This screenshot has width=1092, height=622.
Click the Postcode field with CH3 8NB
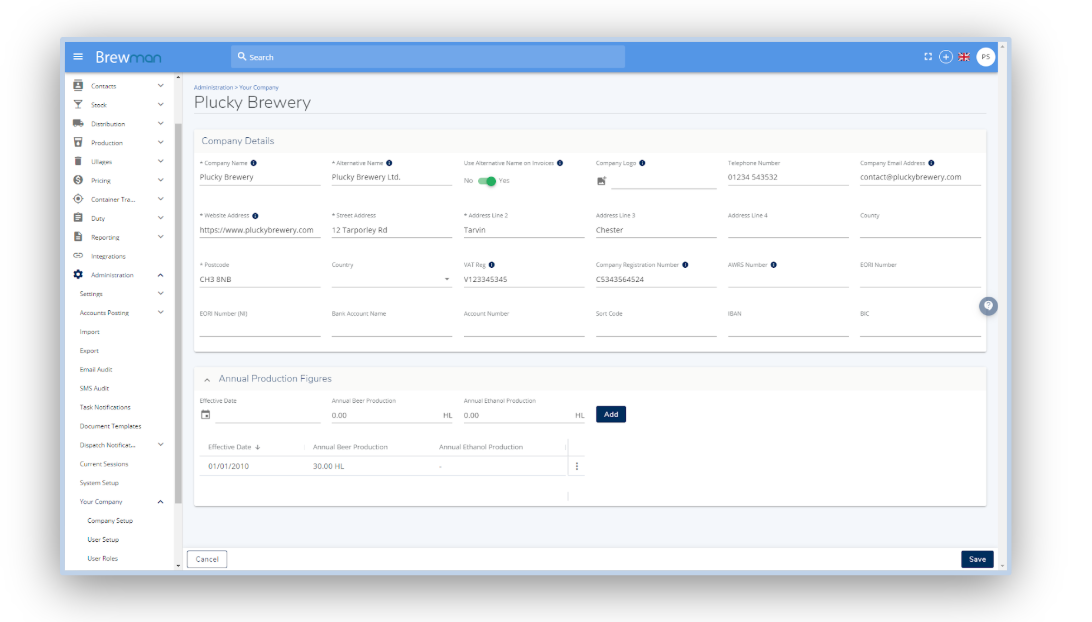pyautogui.click(x=259, y=279)
